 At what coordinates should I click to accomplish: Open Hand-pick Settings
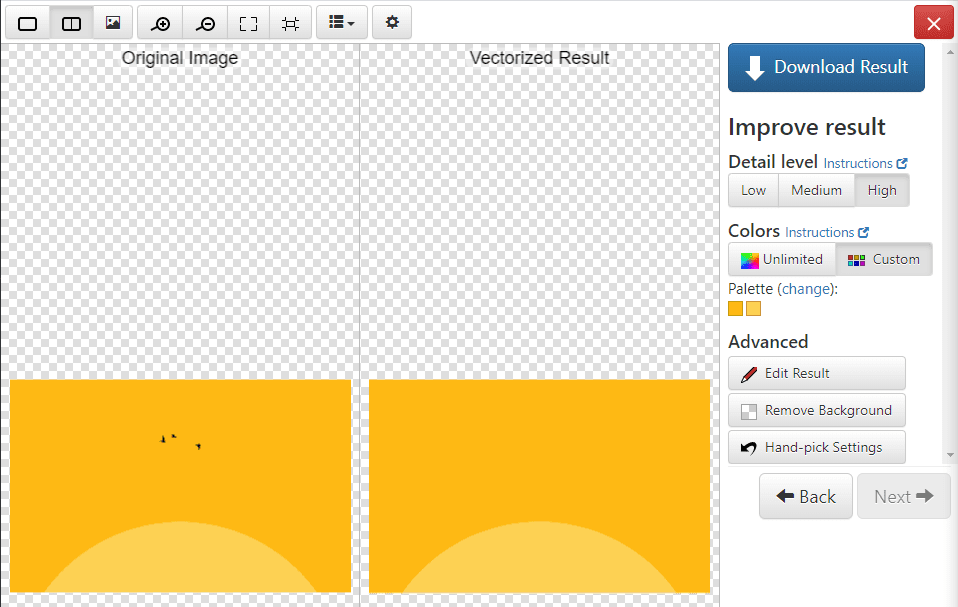tap(816, 447)
